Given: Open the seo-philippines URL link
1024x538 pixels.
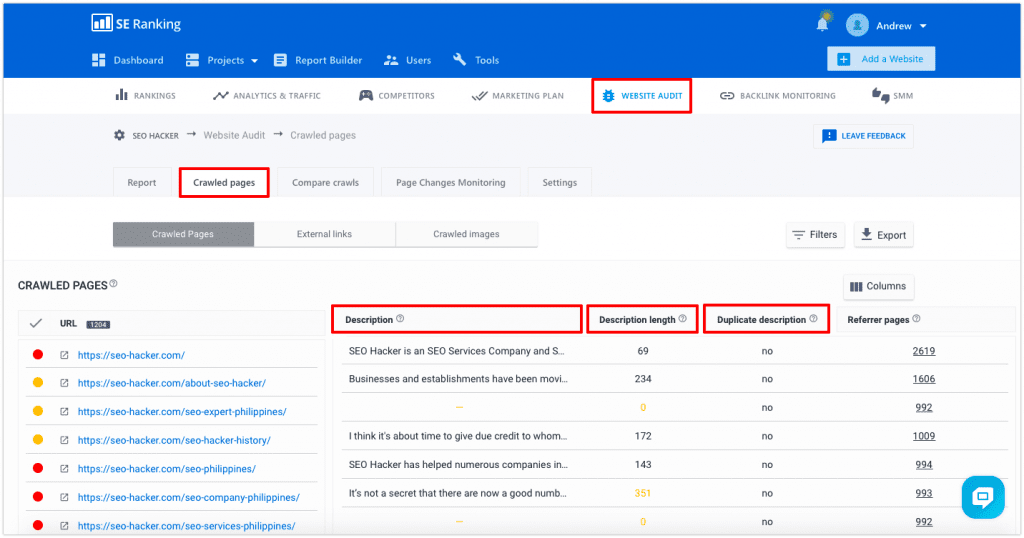Looking at the screenshot, I should tap(167, 469).
